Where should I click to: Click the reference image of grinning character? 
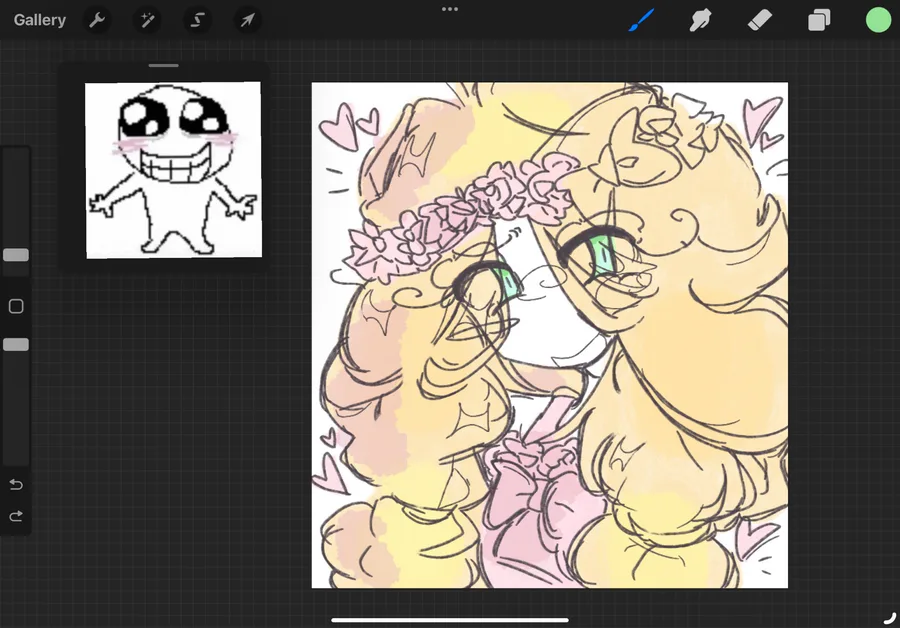coord(174,170)
